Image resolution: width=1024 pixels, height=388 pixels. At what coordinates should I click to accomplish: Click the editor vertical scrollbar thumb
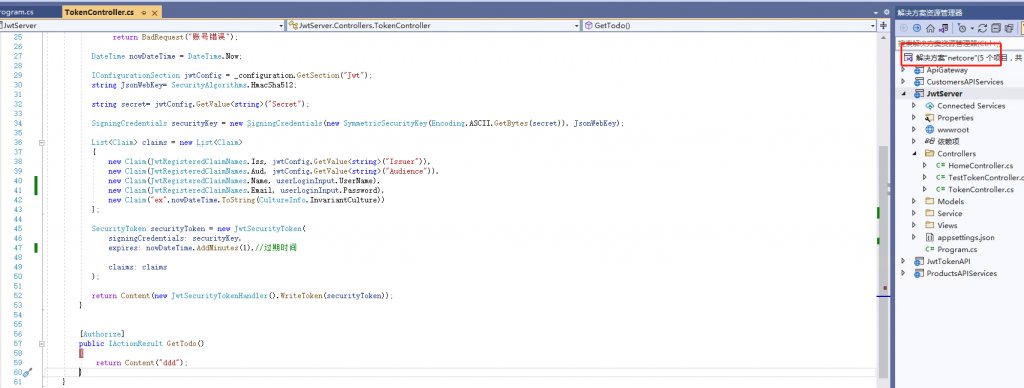click(x=883, y=261)
